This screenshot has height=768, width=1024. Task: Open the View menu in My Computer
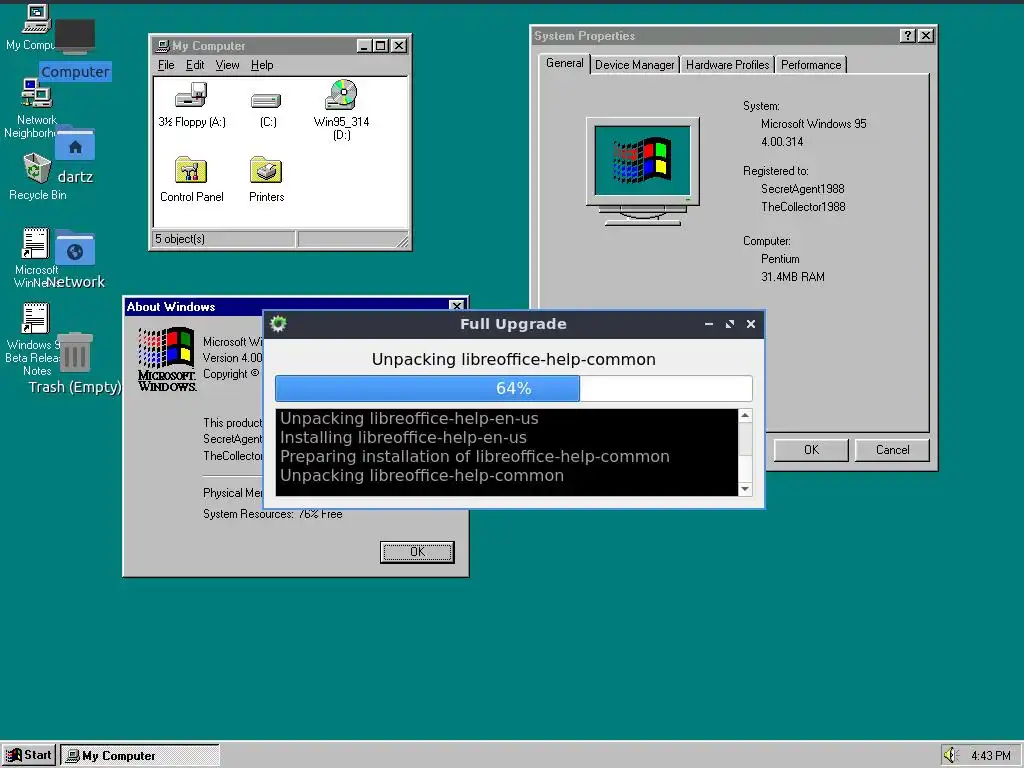click(x=227, y=65)
